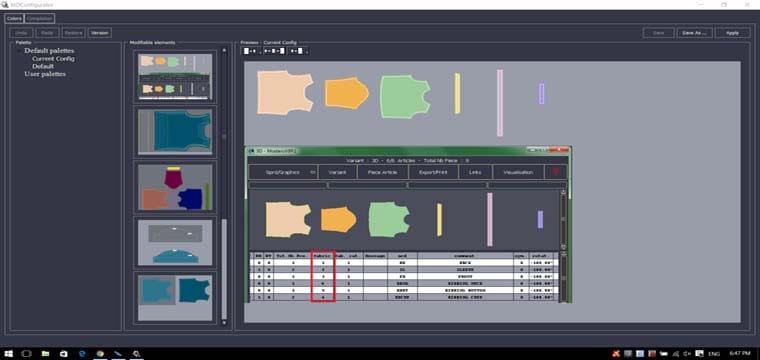This screenshot has height=360, width=760.
Task: Select the User palettes node
Action: 45,74
